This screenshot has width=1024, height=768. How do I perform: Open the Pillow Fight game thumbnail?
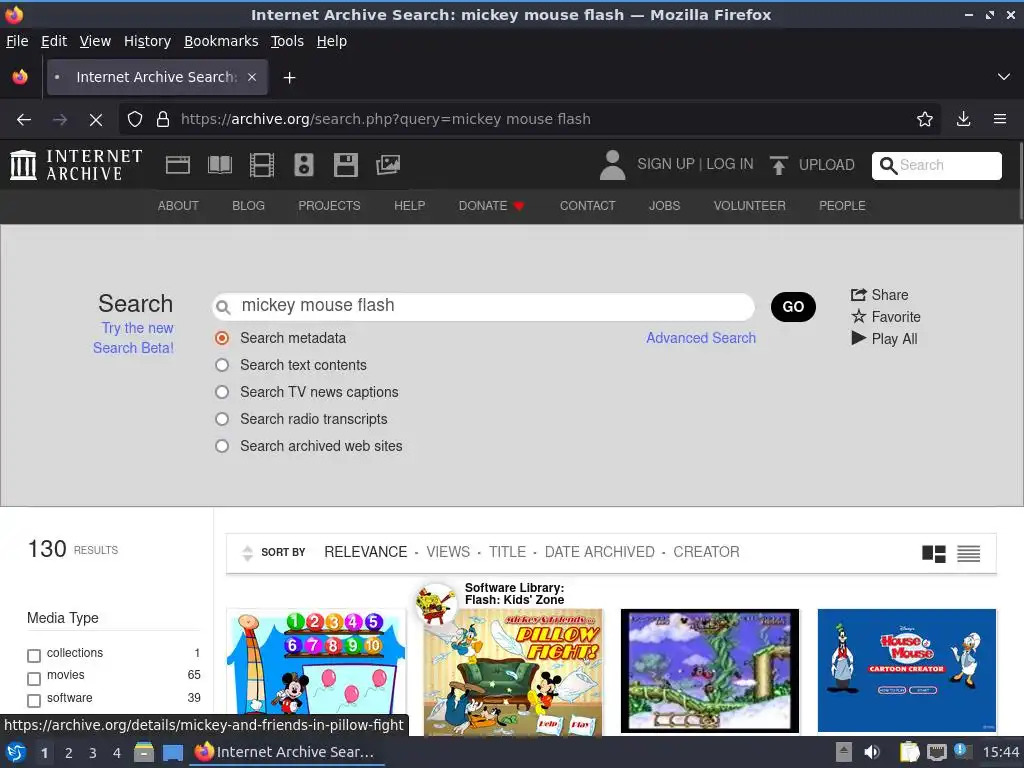(x=513, y=672)
